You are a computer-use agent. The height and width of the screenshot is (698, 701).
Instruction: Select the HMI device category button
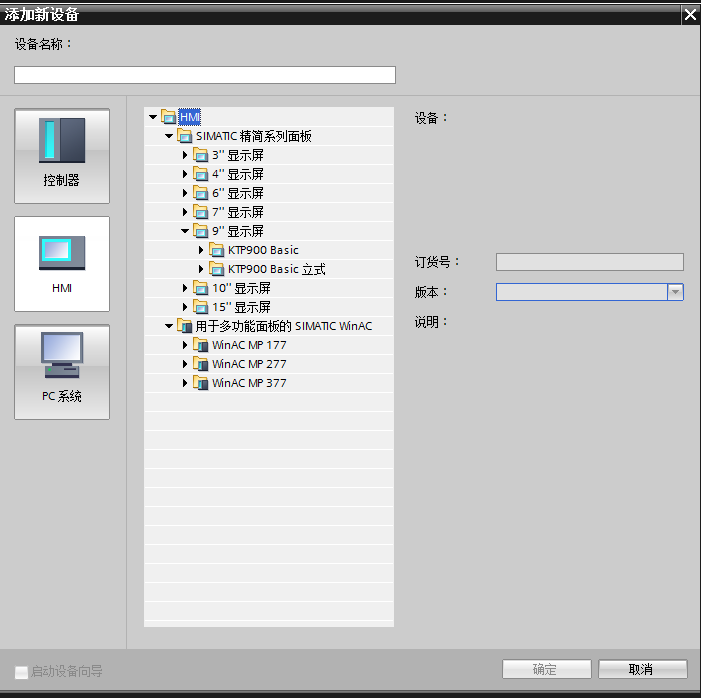(x=62, y=264)
